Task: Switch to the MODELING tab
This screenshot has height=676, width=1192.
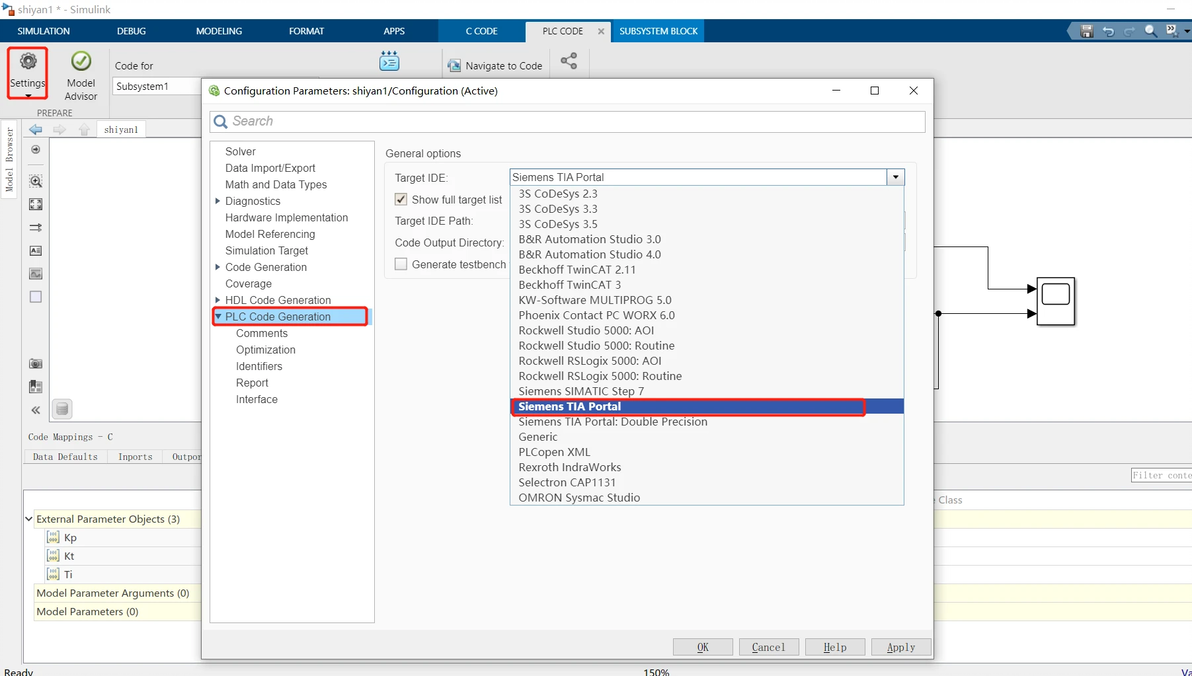Action: tap(219, 31)
